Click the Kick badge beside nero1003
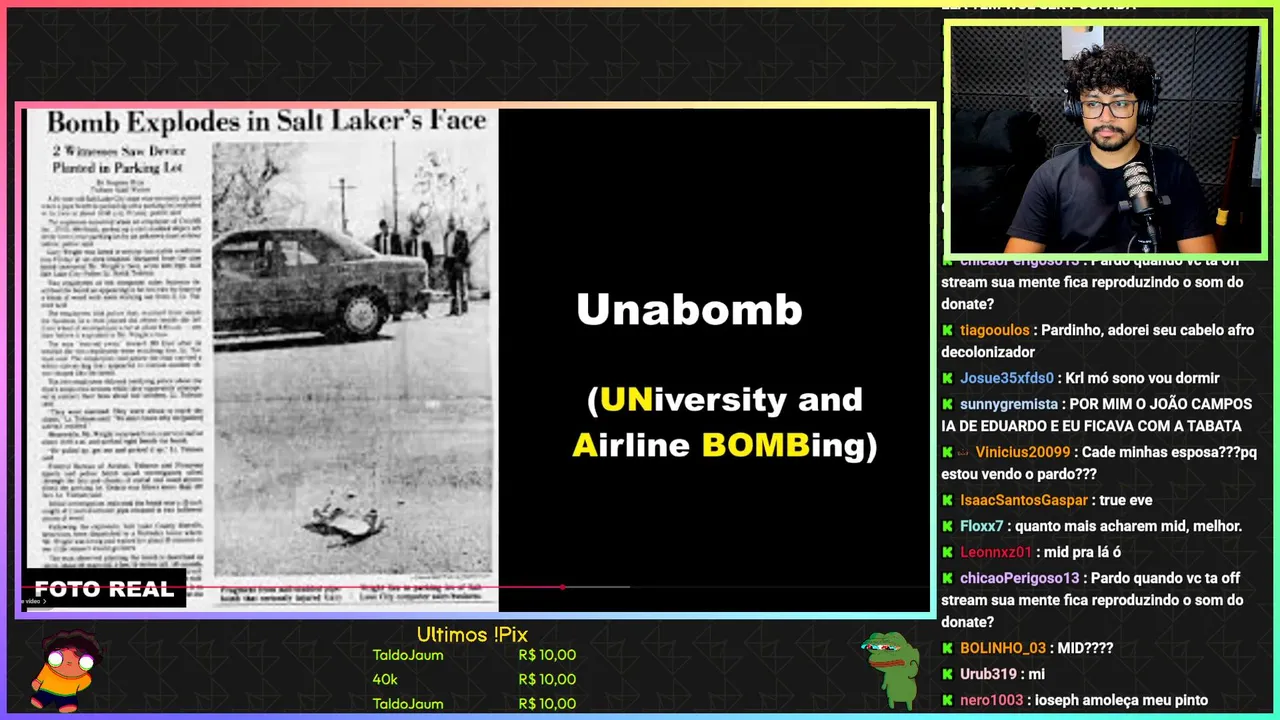Viewport: 1280px width, 720px height. pos(947,700)
